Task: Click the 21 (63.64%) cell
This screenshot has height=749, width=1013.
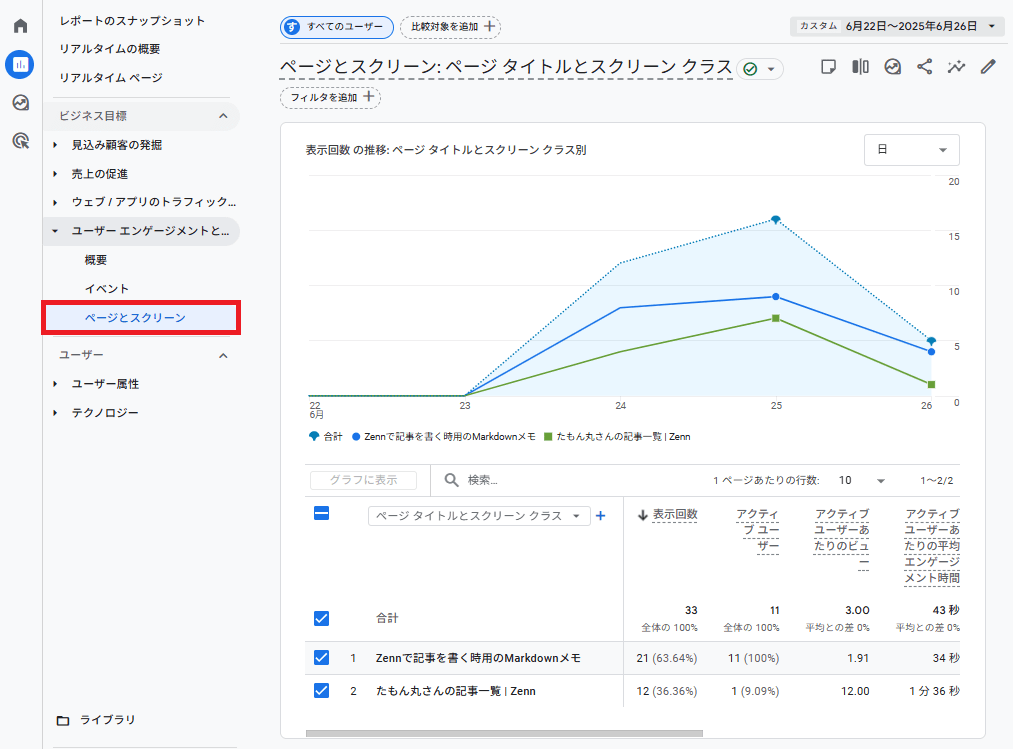Action: (667, 658)
